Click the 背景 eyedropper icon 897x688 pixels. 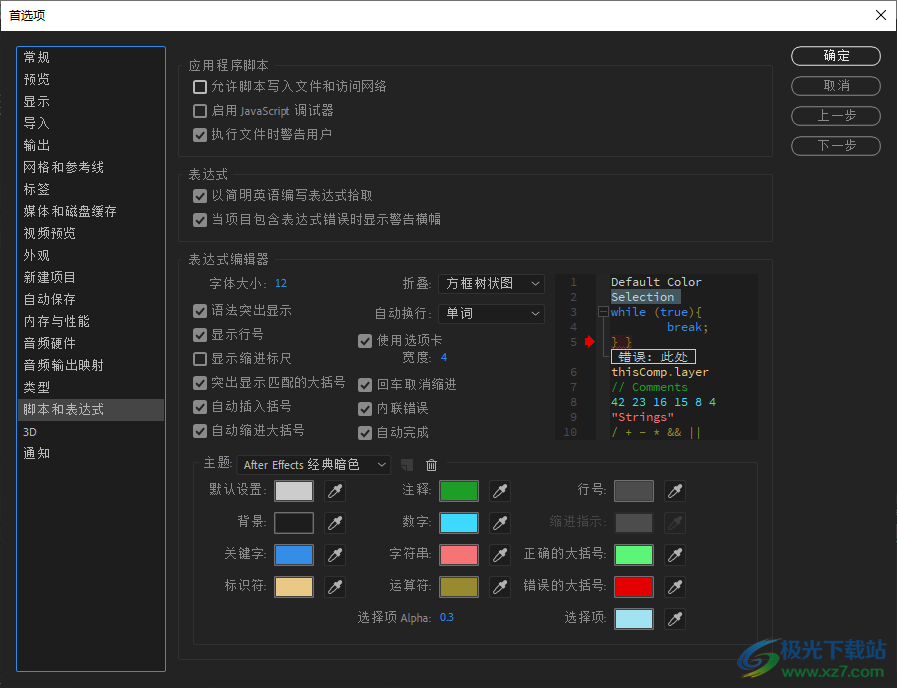tap(335, 523)
